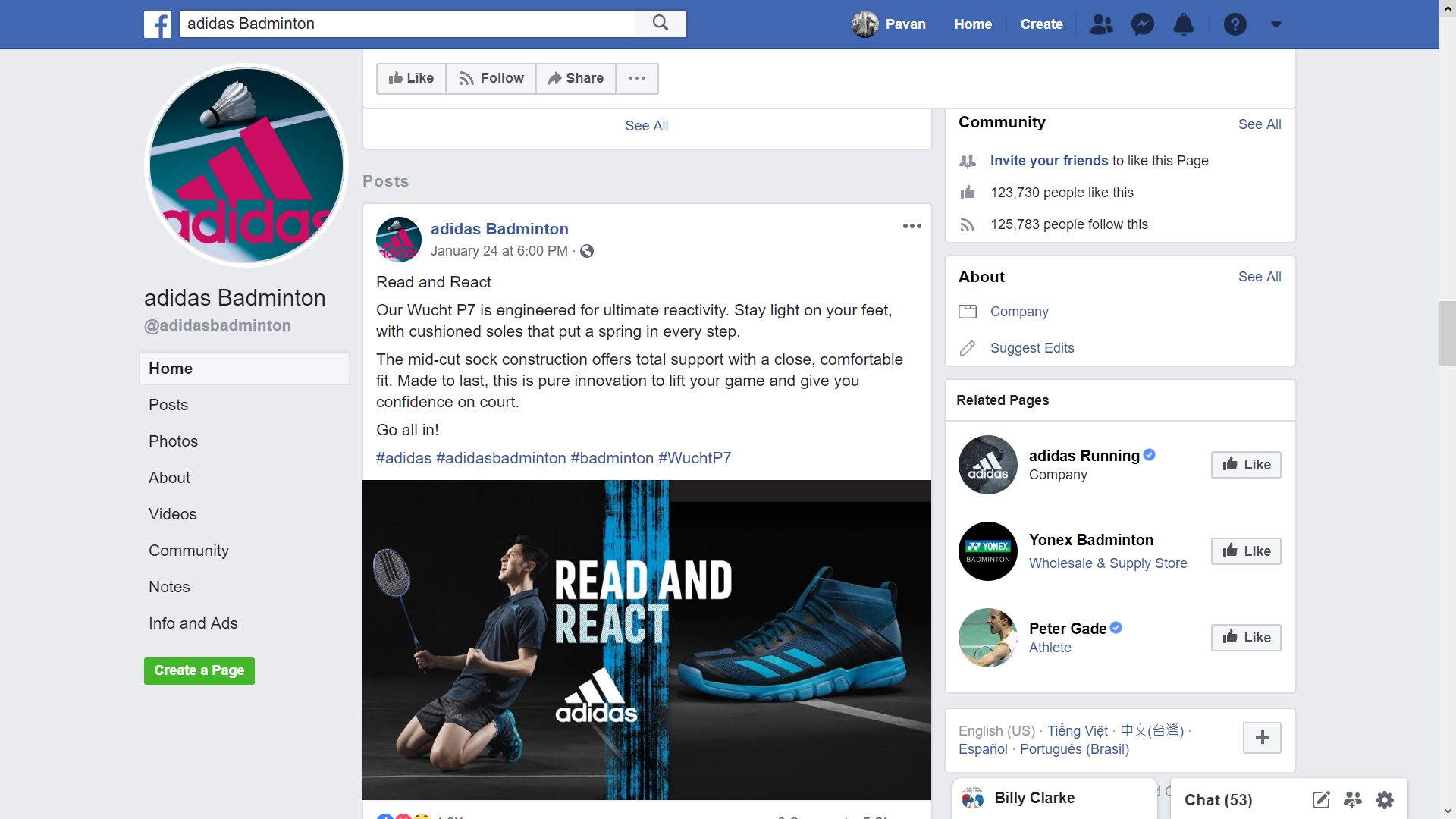Viewport: 1456px width, 819px height.
Task: Open the Read and React post image
Action: pyautogui.click(x=647, y=640)
